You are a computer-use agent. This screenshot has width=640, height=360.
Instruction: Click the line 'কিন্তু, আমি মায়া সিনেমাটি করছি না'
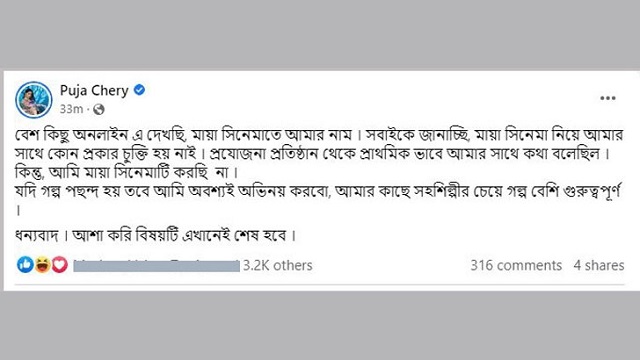pos(126,172)
